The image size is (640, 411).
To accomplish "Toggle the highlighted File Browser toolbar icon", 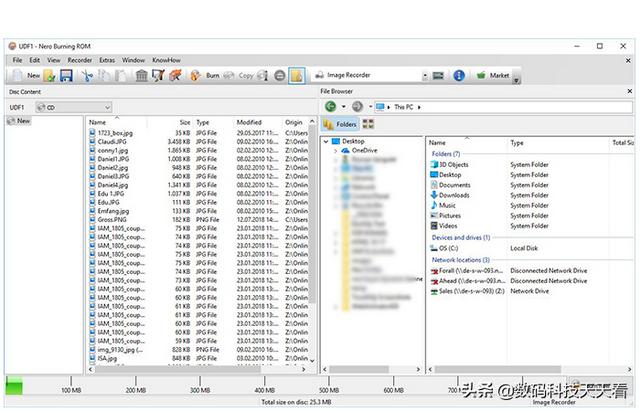I will point(297,76).
